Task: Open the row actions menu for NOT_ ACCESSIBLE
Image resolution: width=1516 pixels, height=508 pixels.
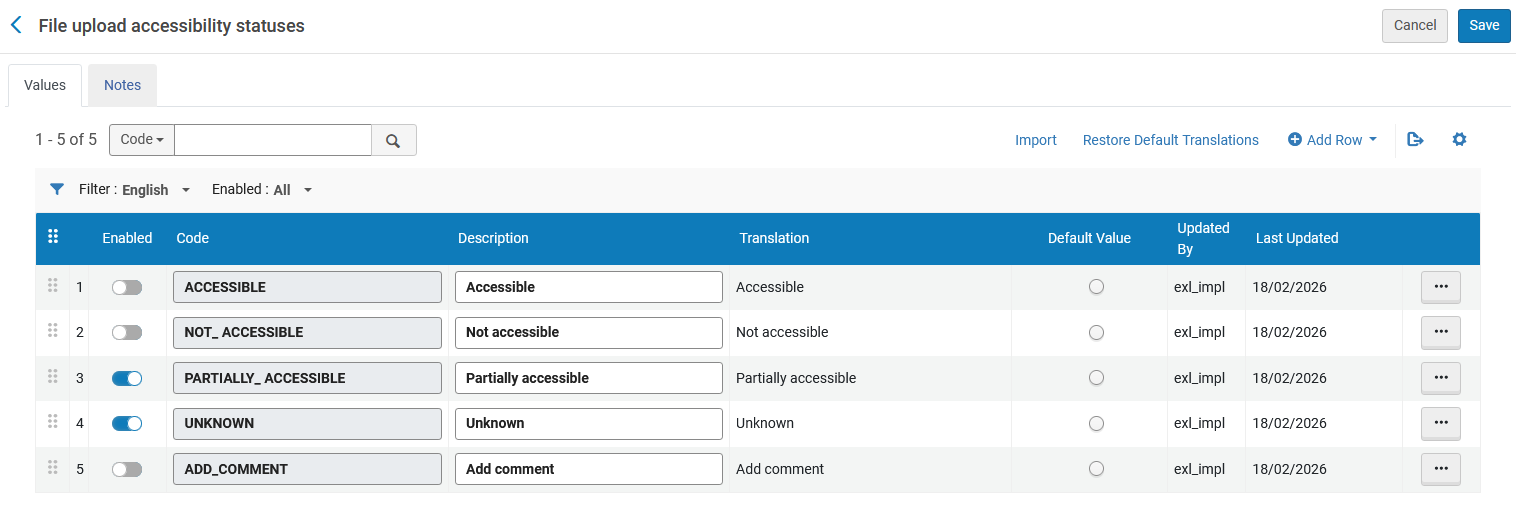Action: point(1441,332)
